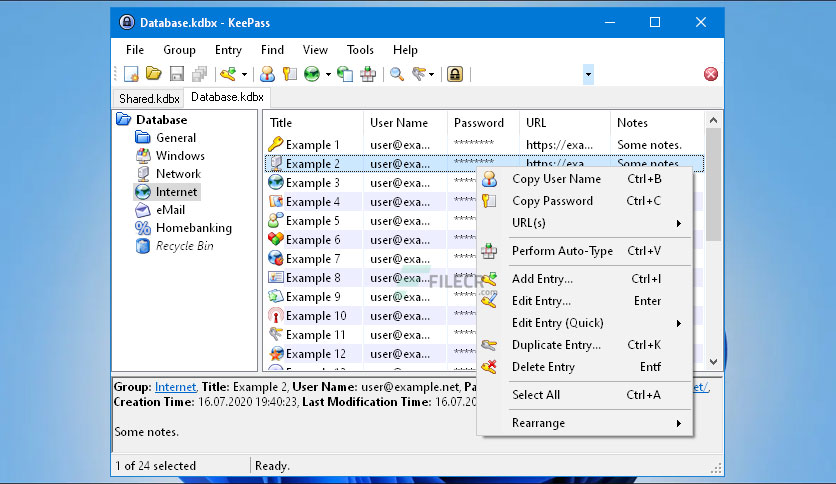The image size is (836, 484).
Task: Open the Add Entry toolbar dropdown arrow
Action: pos(244,74)
